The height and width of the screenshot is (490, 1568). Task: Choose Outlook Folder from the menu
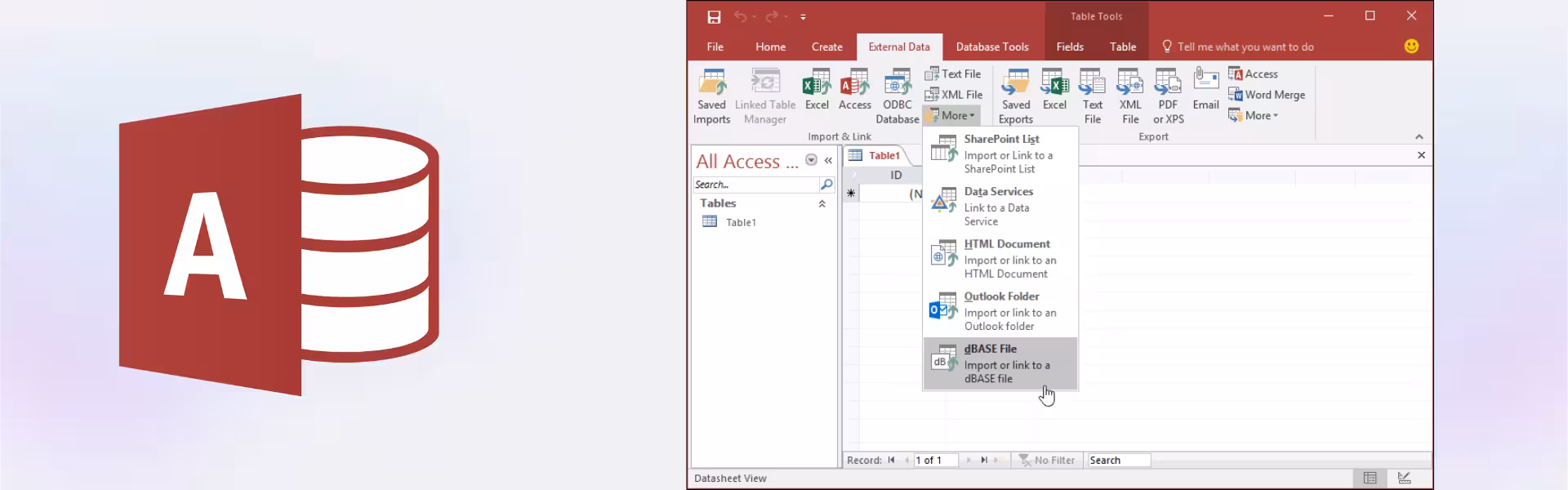tap(1000, 310)
